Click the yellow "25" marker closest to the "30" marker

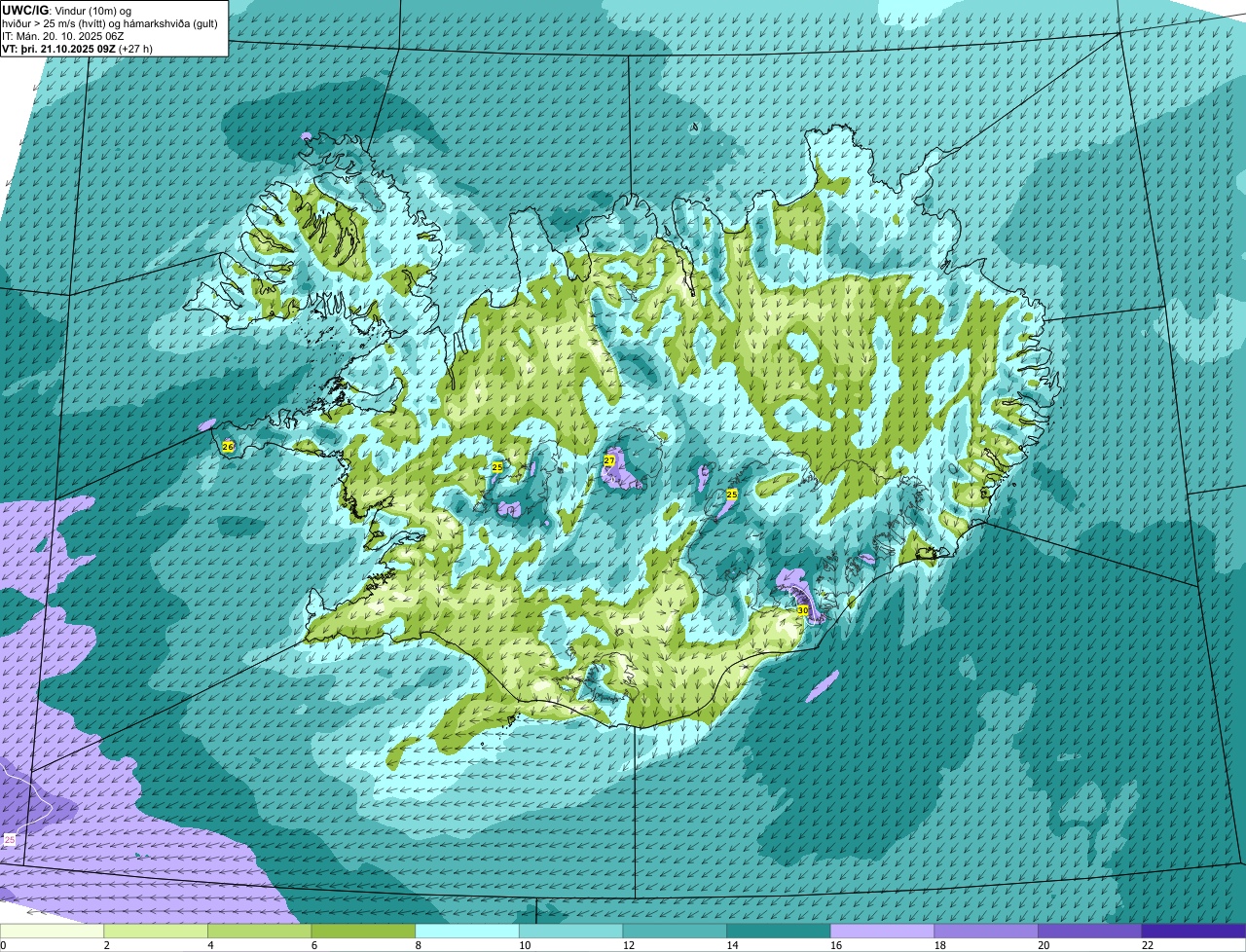pos(732,494)
